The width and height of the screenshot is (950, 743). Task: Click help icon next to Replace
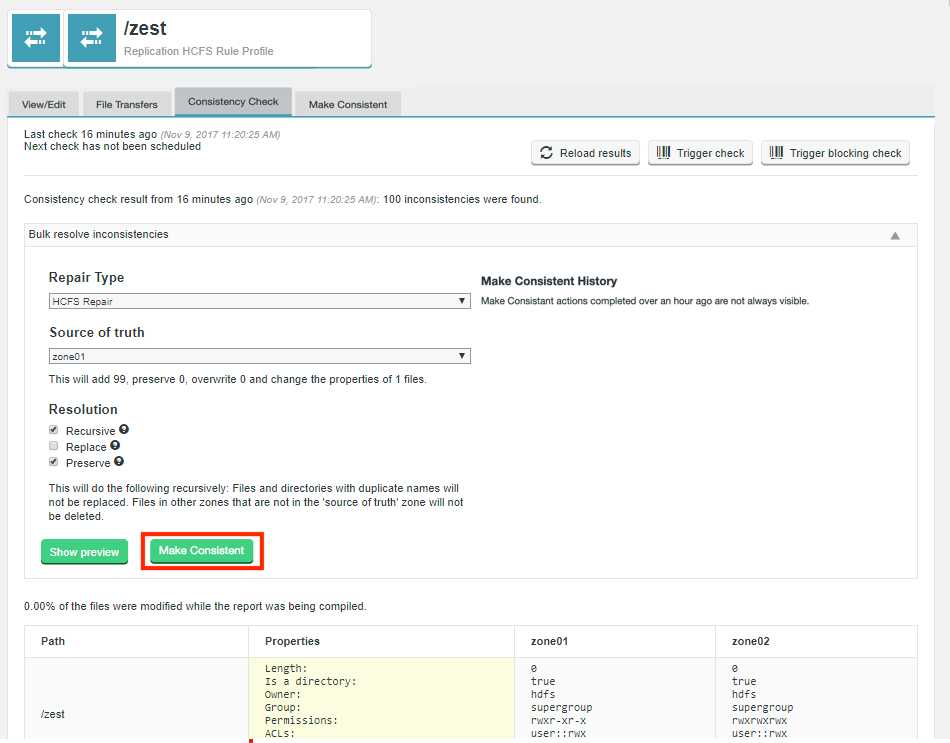coord(115,446)
